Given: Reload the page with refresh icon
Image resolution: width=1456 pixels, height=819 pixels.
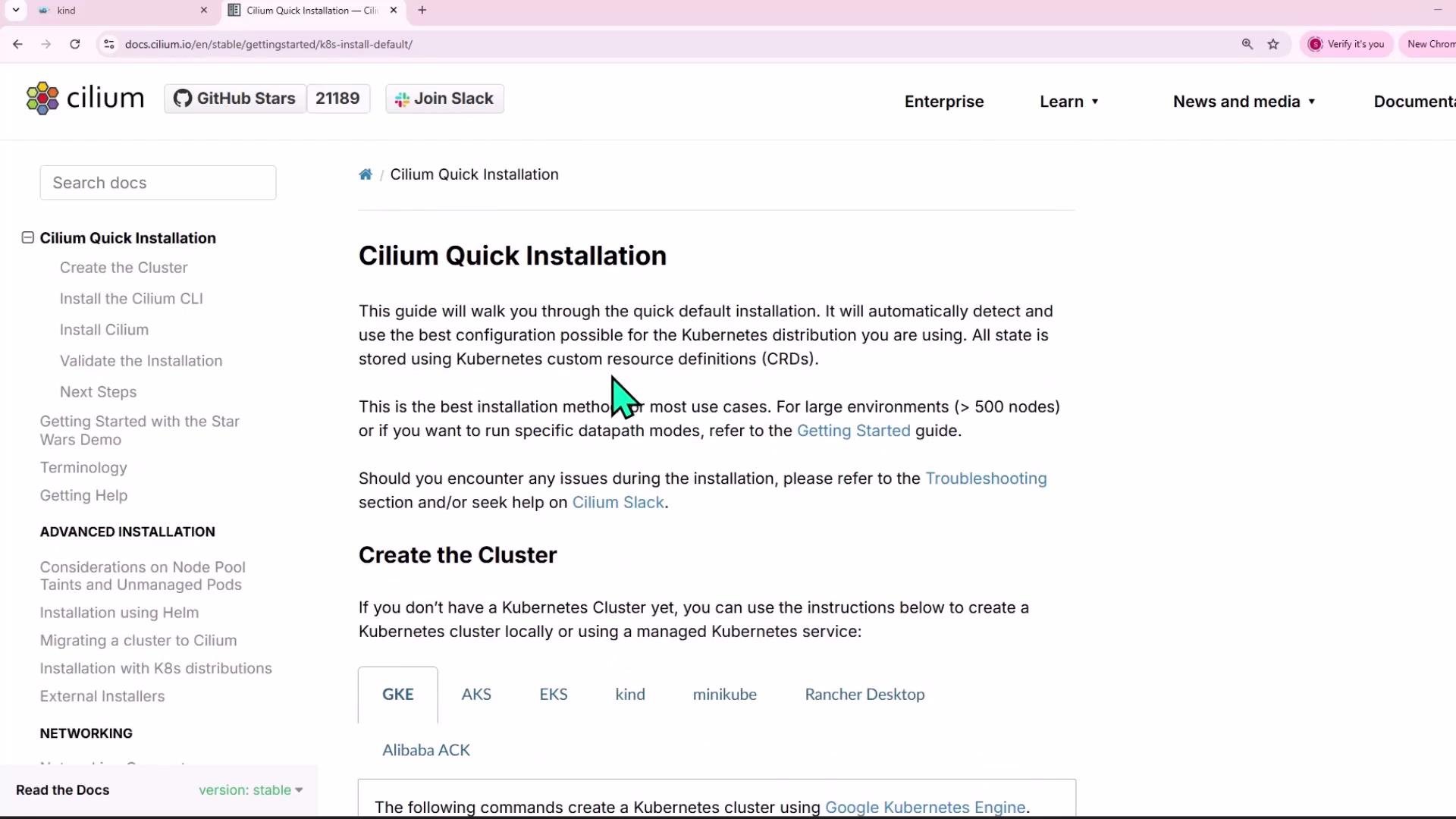Looking at the screenshot, I should point(75,44).
